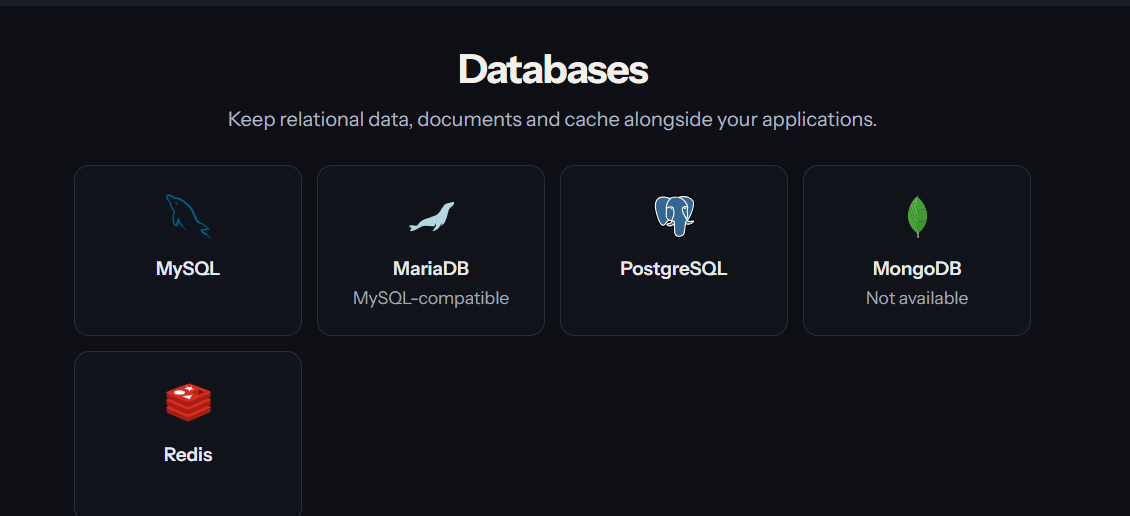Open the PostgreSQL database card

(x=674, y=250)
